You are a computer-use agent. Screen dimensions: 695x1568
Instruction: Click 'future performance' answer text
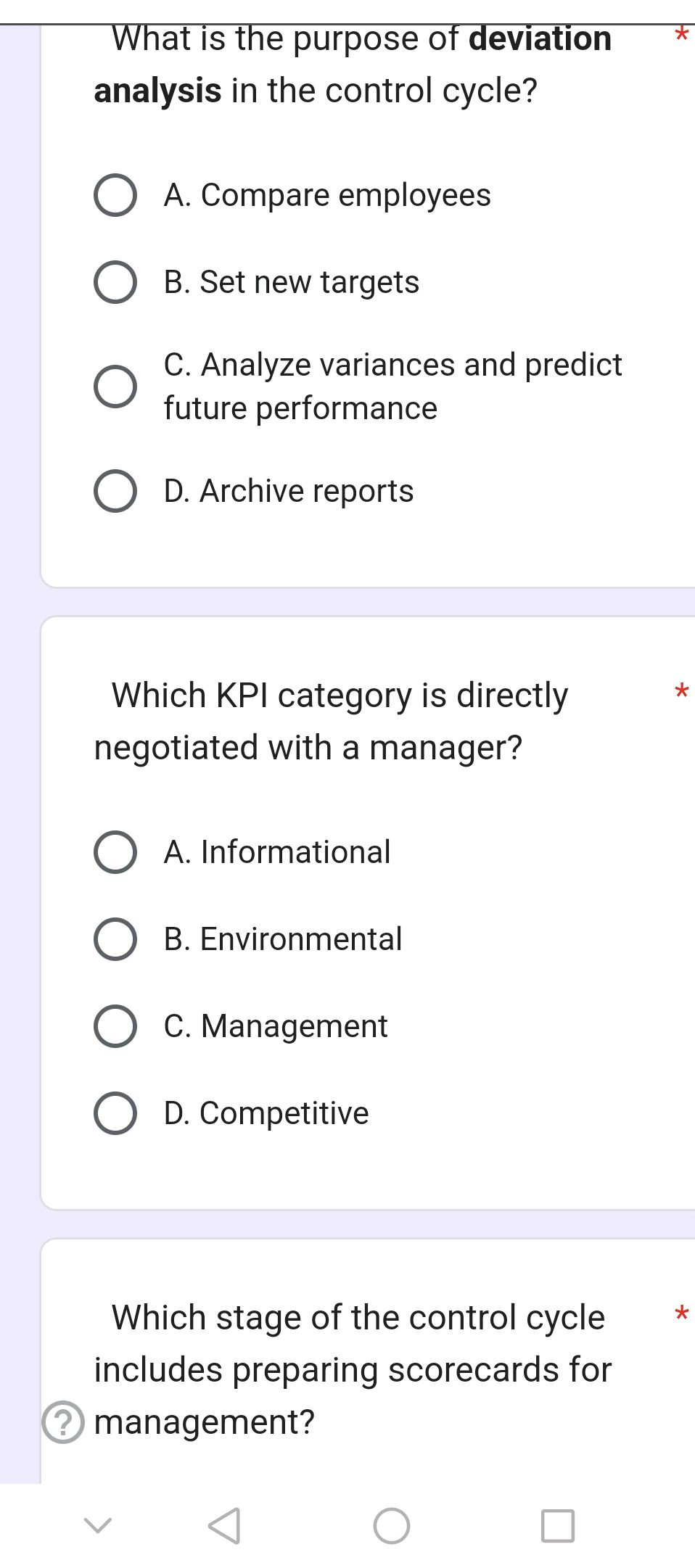point(300,408)
